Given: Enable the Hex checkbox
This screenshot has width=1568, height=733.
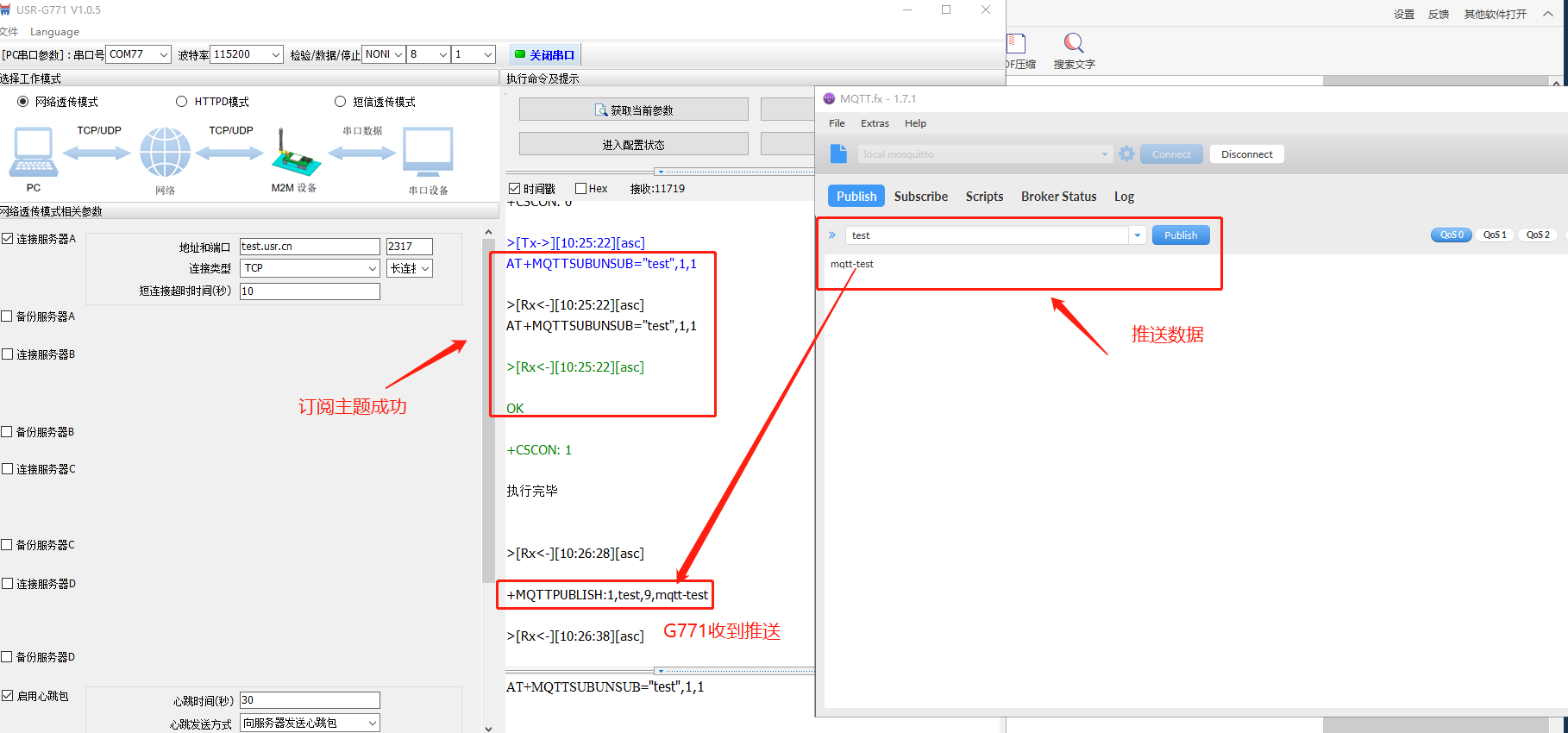Looking at the screenshot, I should [x=581, y=189].
